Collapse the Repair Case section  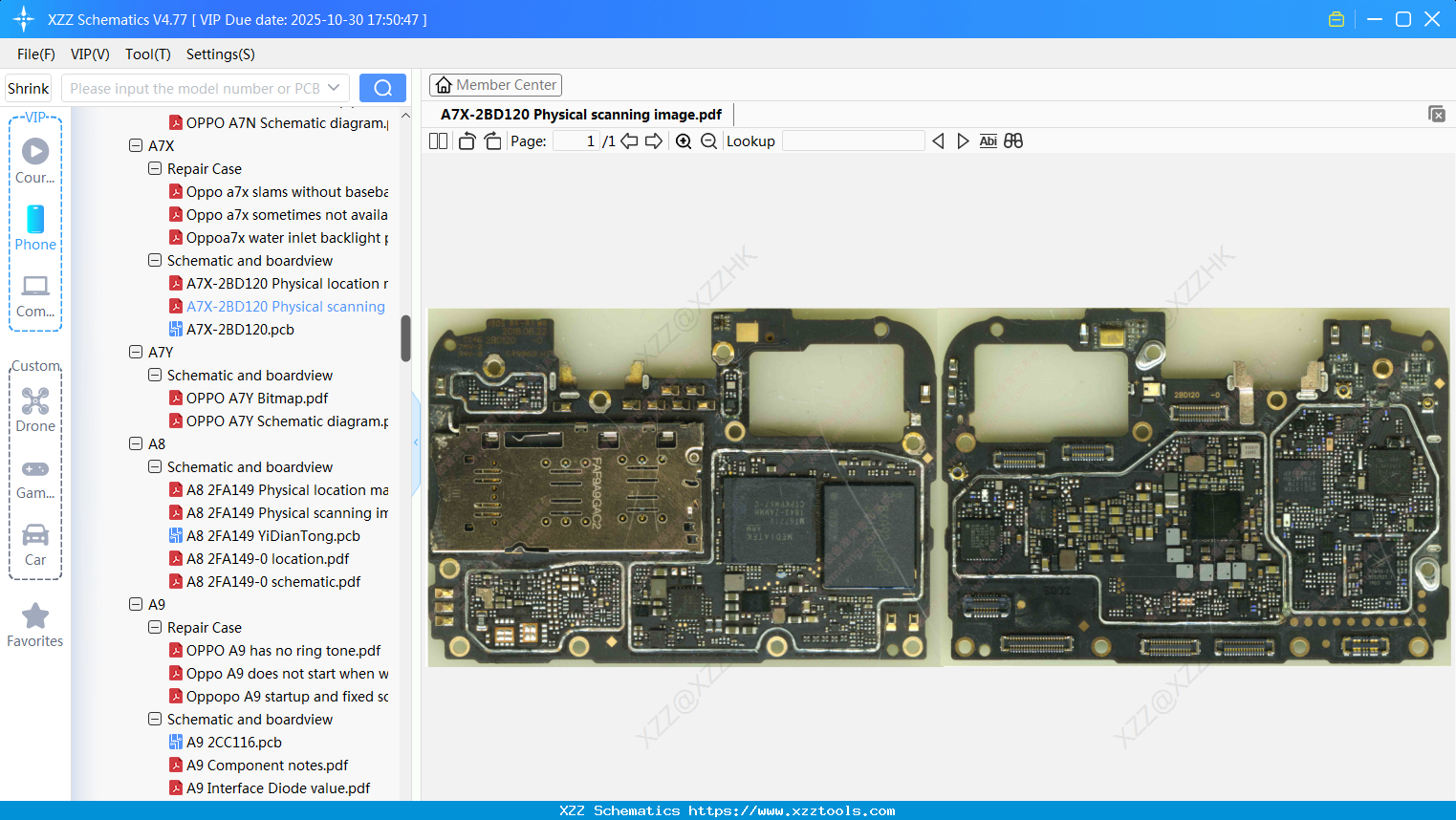155,168
